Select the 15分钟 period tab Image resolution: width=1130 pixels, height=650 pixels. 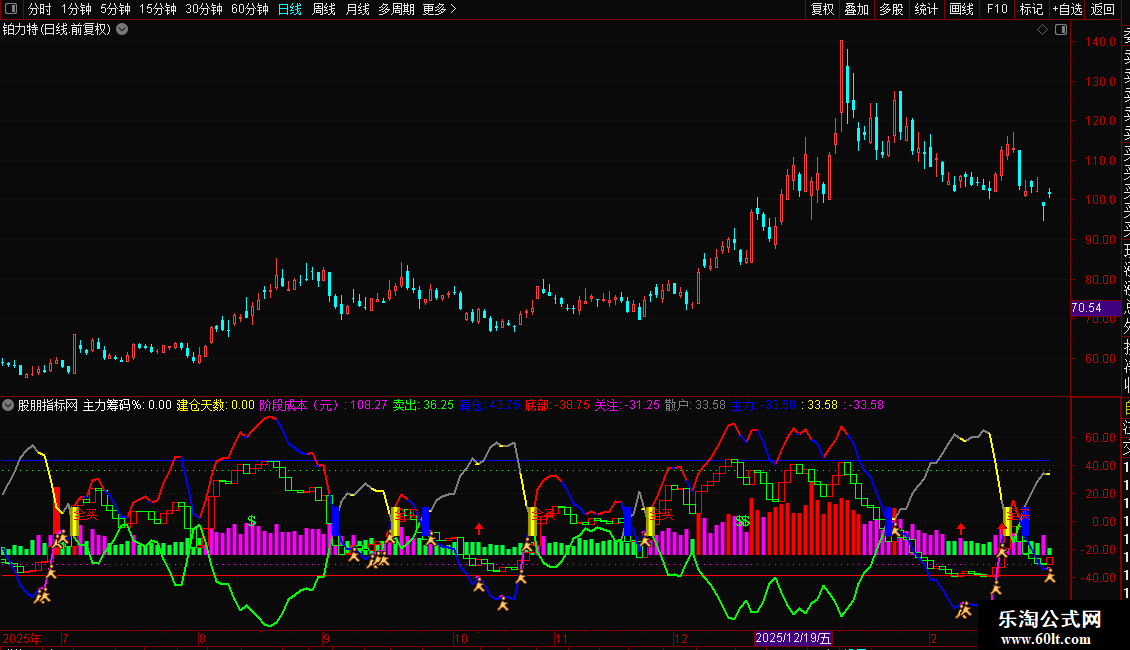coord(158,9)
